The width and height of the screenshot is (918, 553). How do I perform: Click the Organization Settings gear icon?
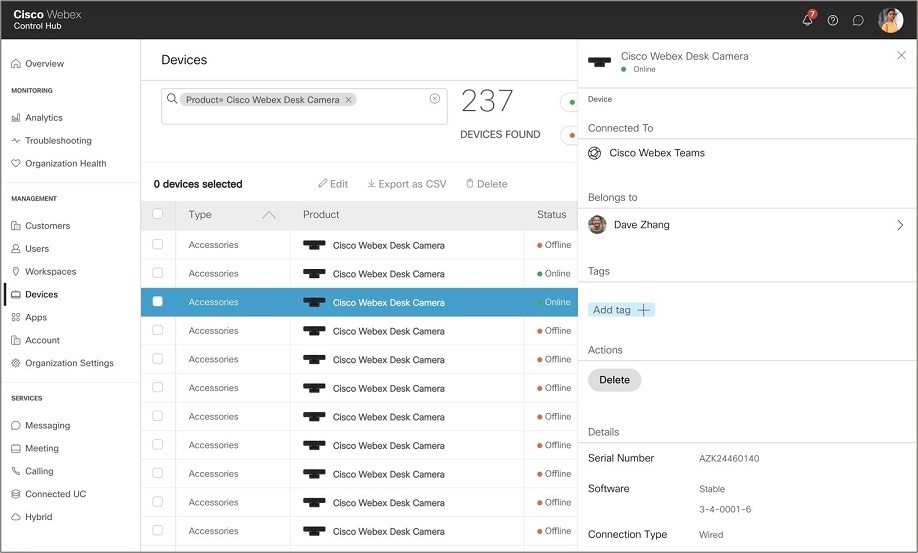pos(16,363)
